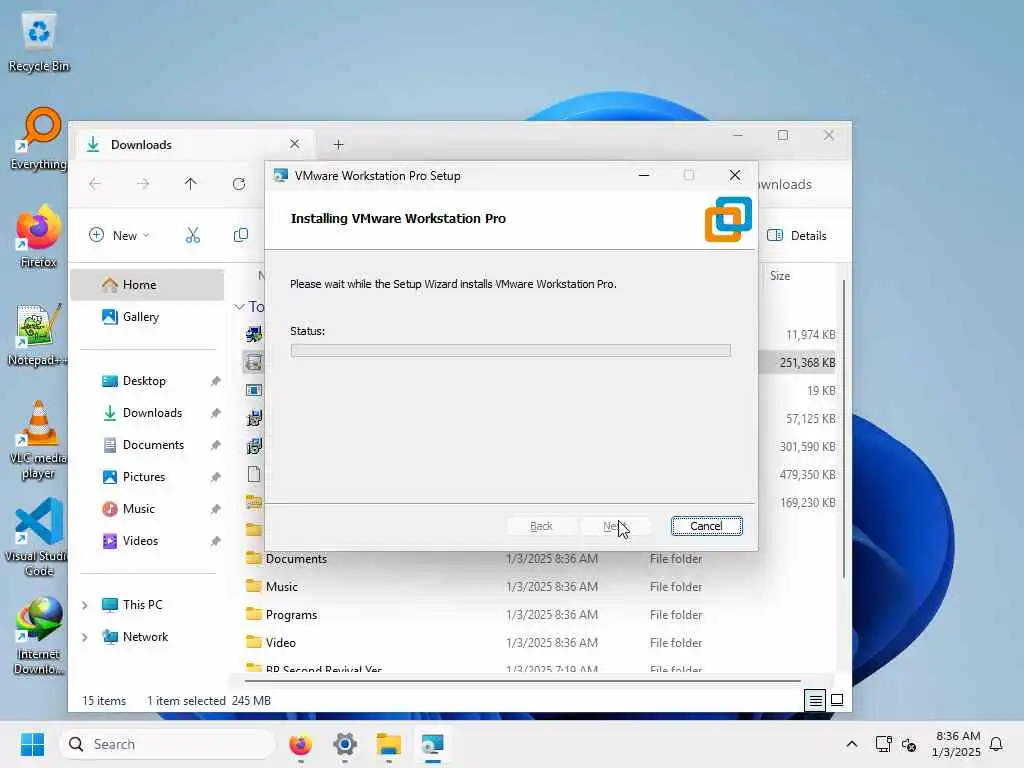
Task: Open volume tray icon
Action: 908,744
